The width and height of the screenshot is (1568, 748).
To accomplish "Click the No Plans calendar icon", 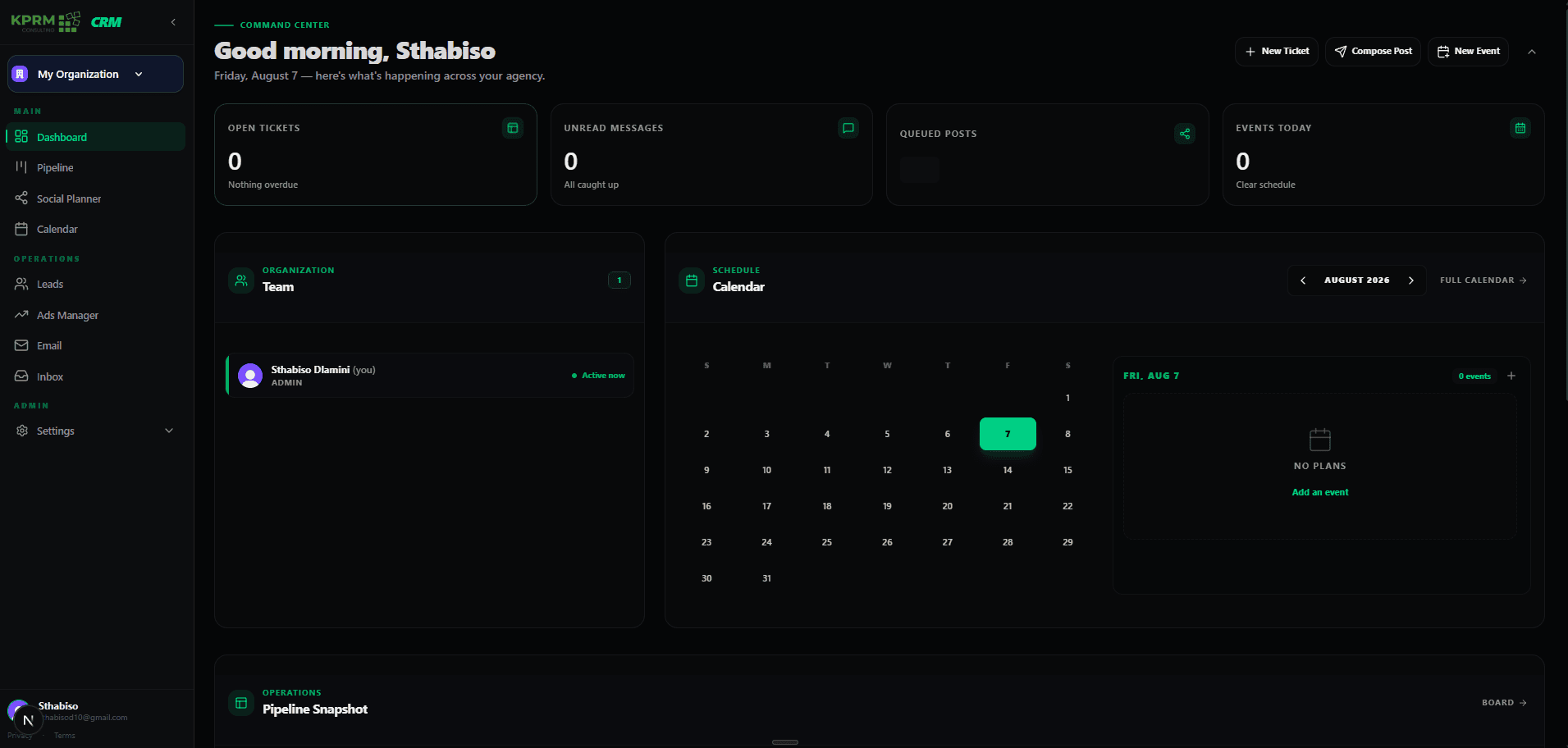I will click(x=1320, y=440).
